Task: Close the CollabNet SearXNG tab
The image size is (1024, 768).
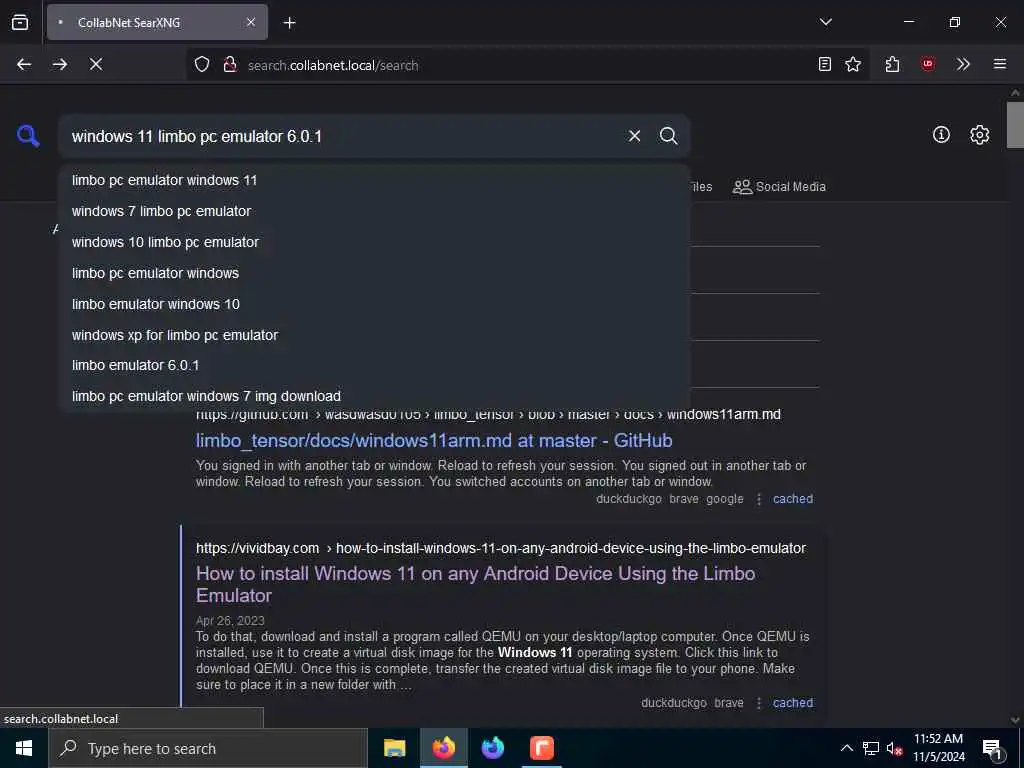Action: [x=251, y=22]
